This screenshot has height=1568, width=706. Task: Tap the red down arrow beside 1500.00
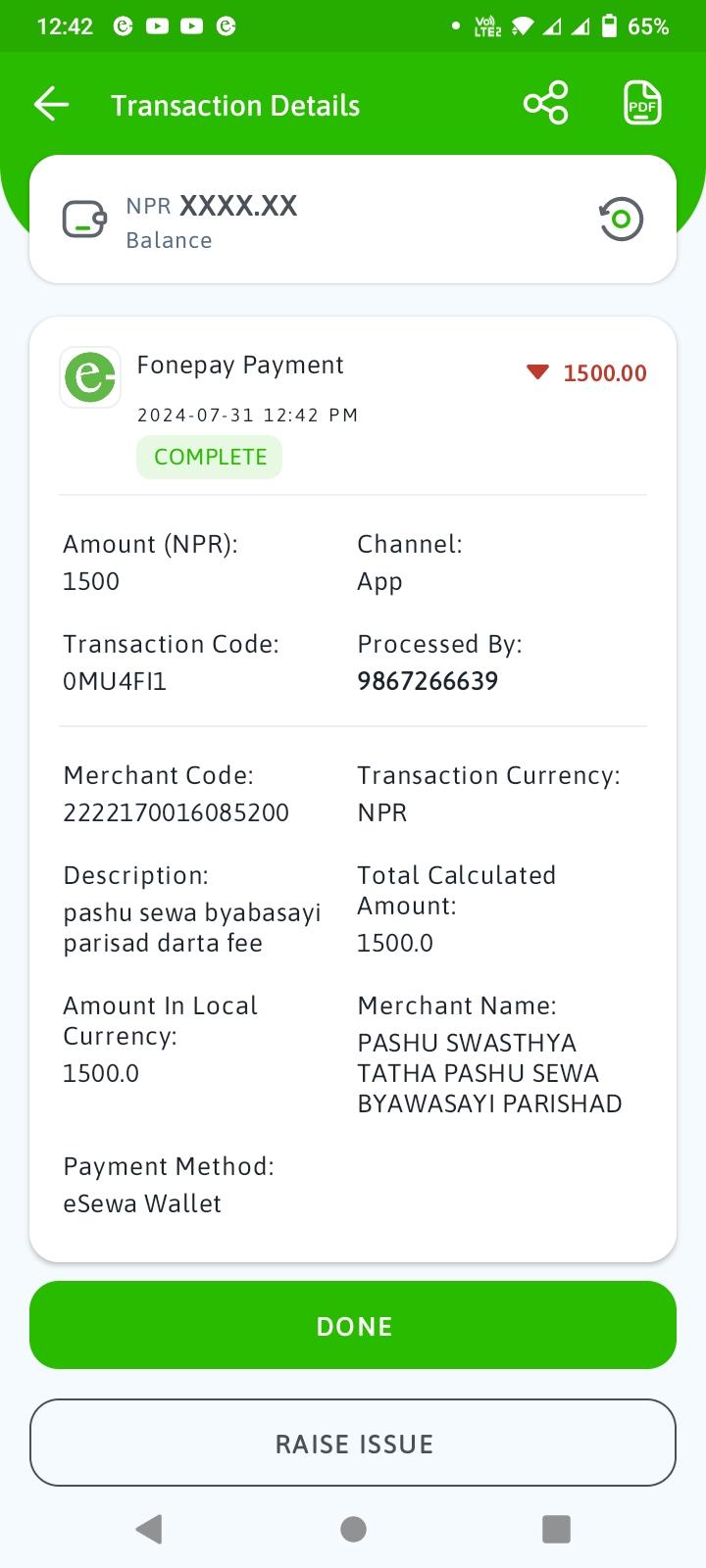(537, 372)
